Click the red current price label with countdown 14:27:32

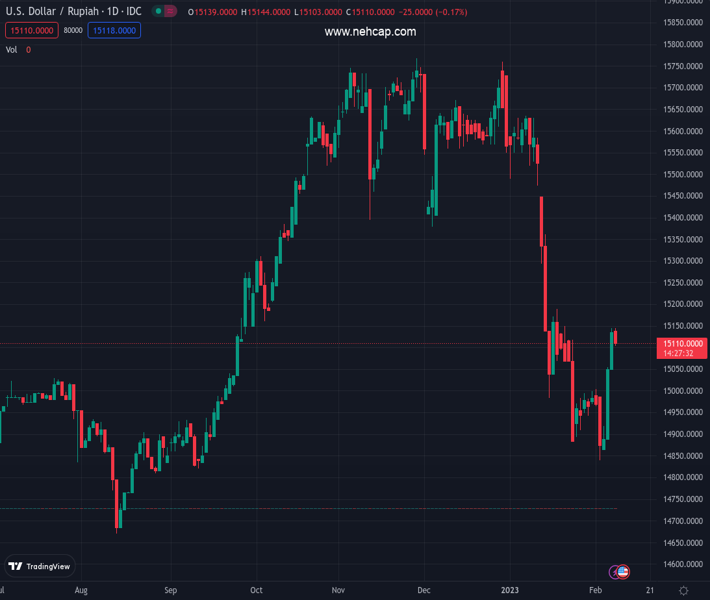click(682, 348)
